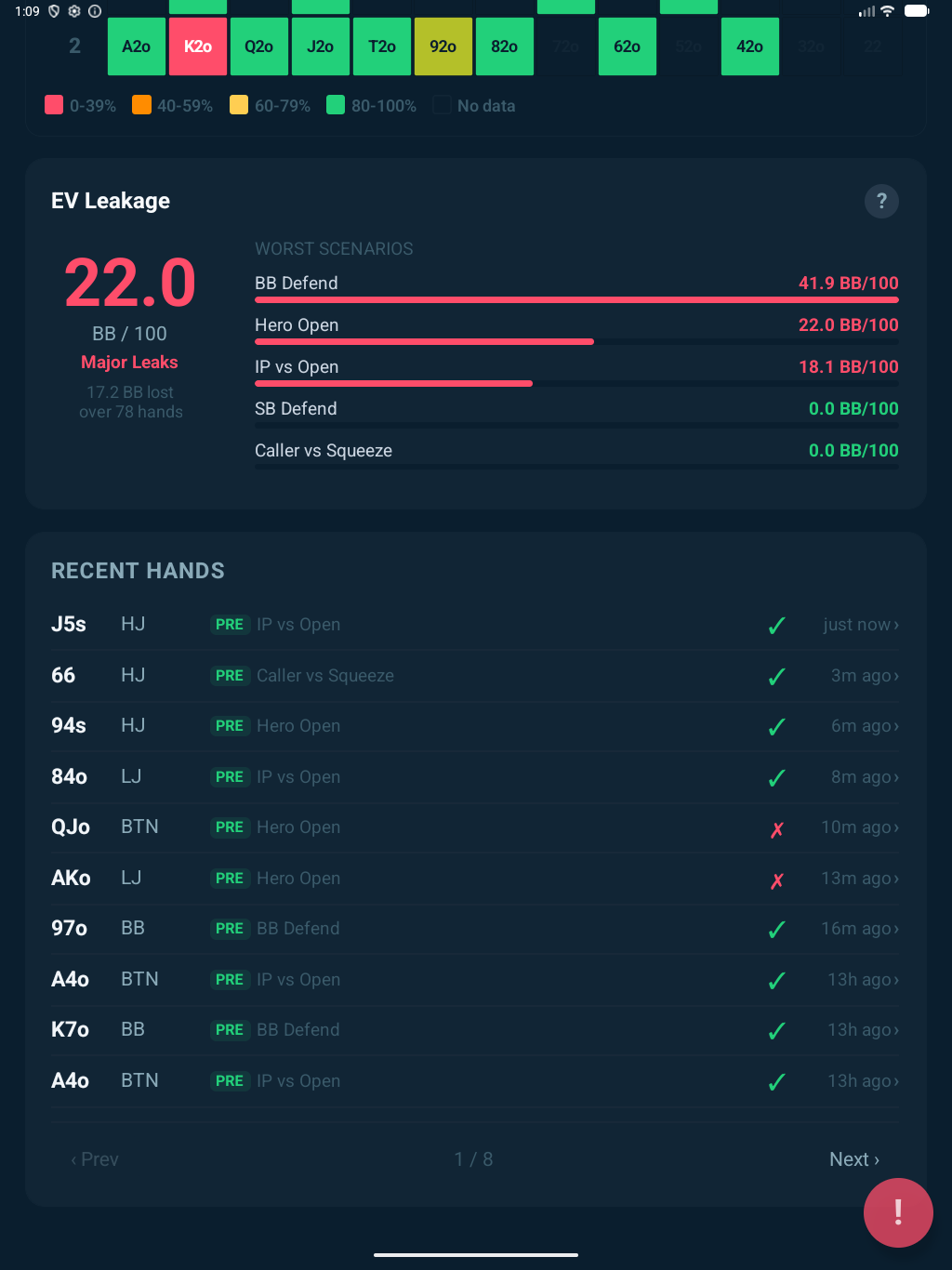This screenshot has width=952, height=1270.
Task: Tap the Wi-Fi status icon
Action: coord(887,11)
